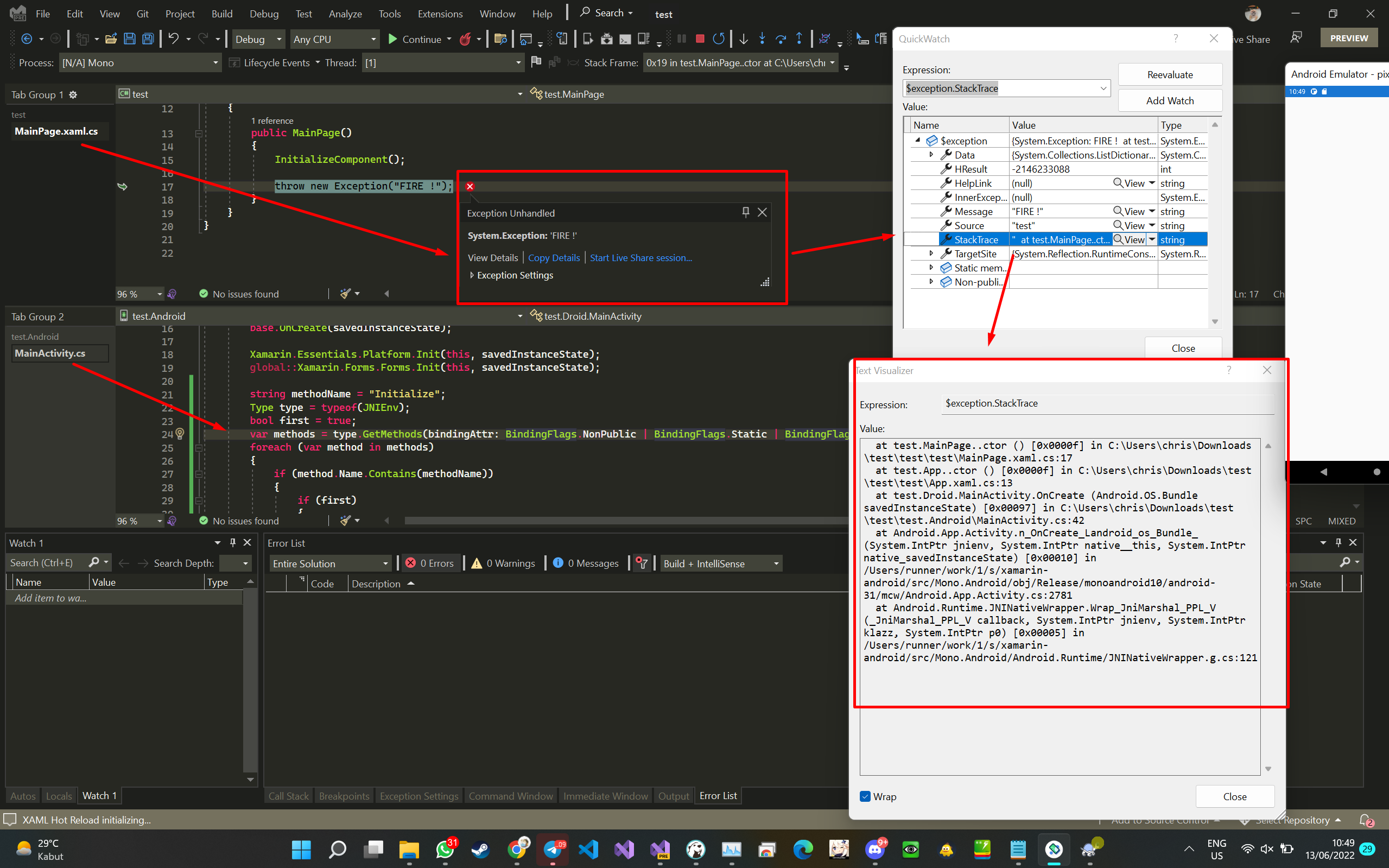1389x868 pixels.
Task: Click the Step Over icon
Action: 781,39
